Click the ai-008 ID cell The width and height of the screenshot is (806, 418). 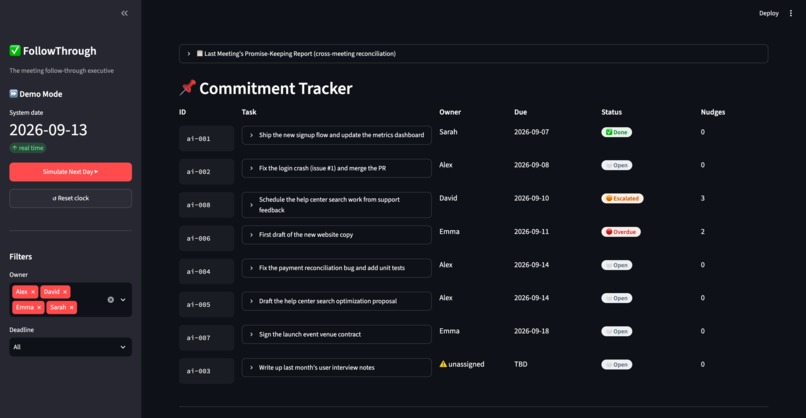click(206, 205)
